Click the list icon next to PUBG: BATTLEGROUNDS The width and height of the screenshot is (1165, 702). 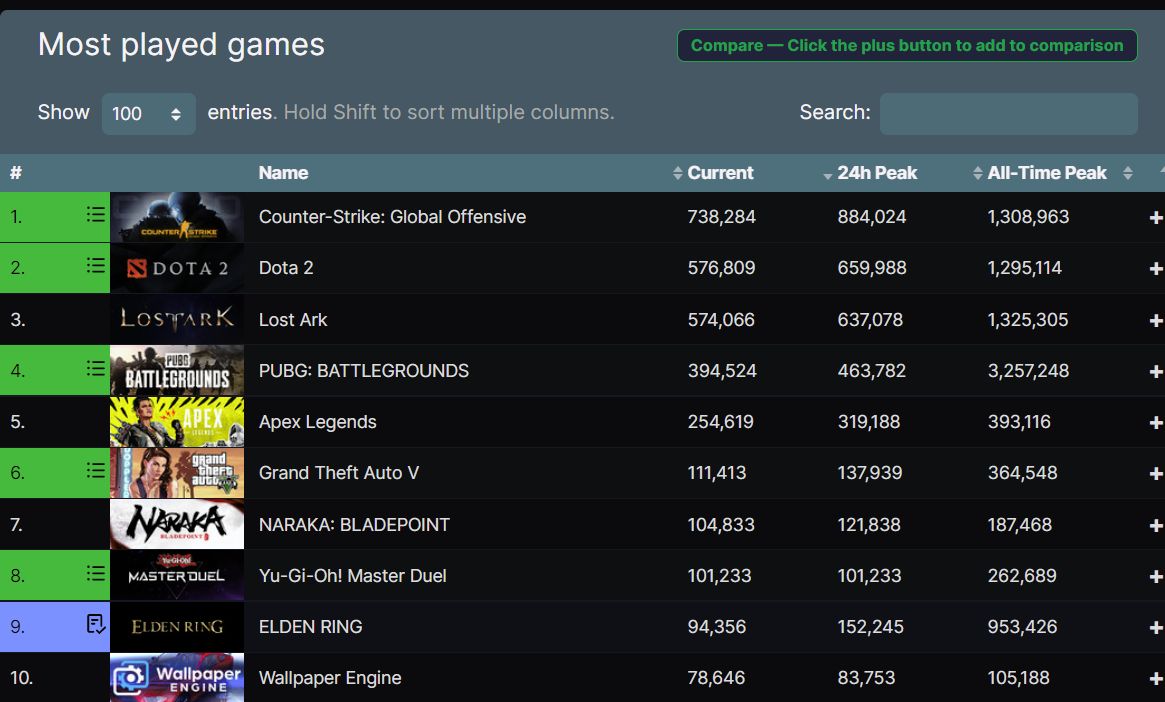pyautogui.click(x=95, y=368)
